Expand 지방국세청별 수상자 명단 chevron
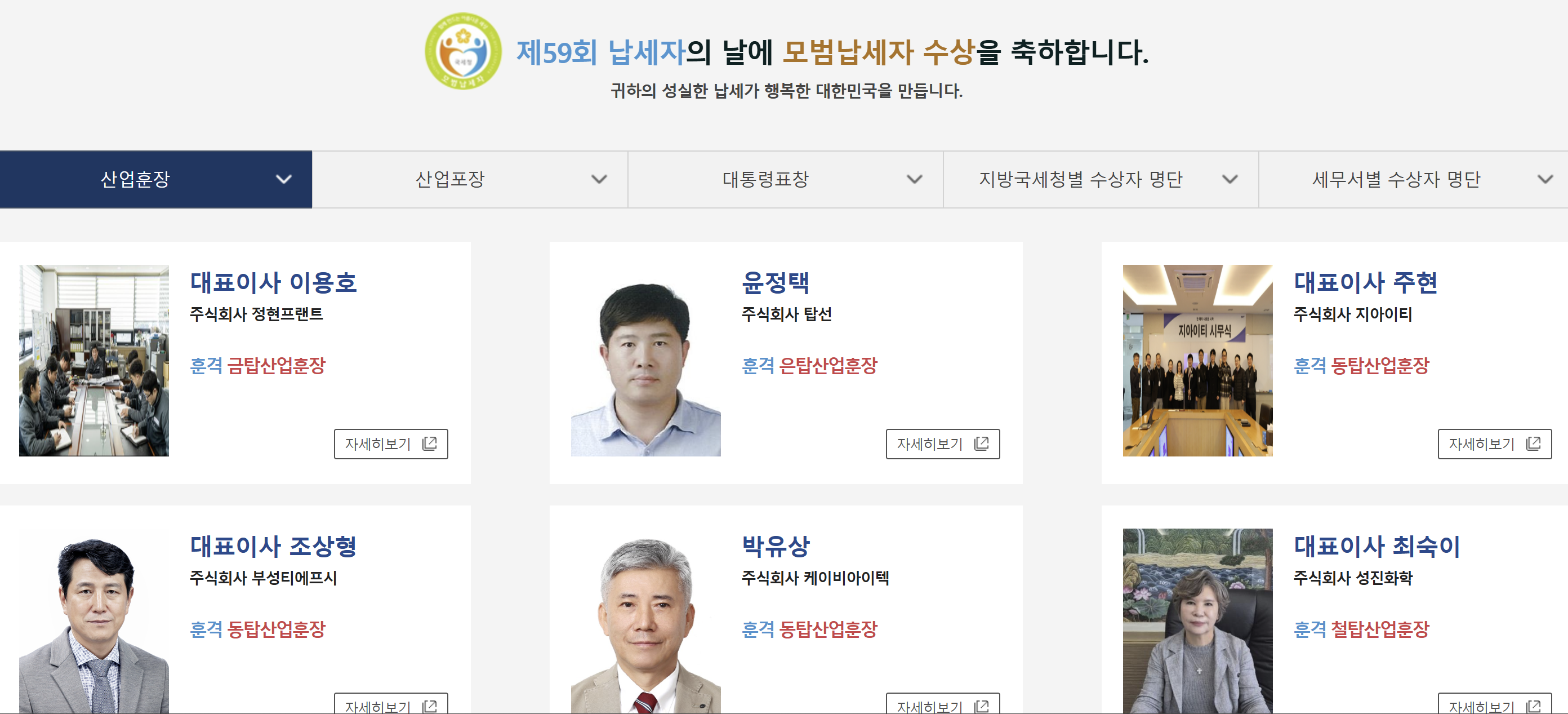1568x714 pixels. click(x=1230, y=180)
